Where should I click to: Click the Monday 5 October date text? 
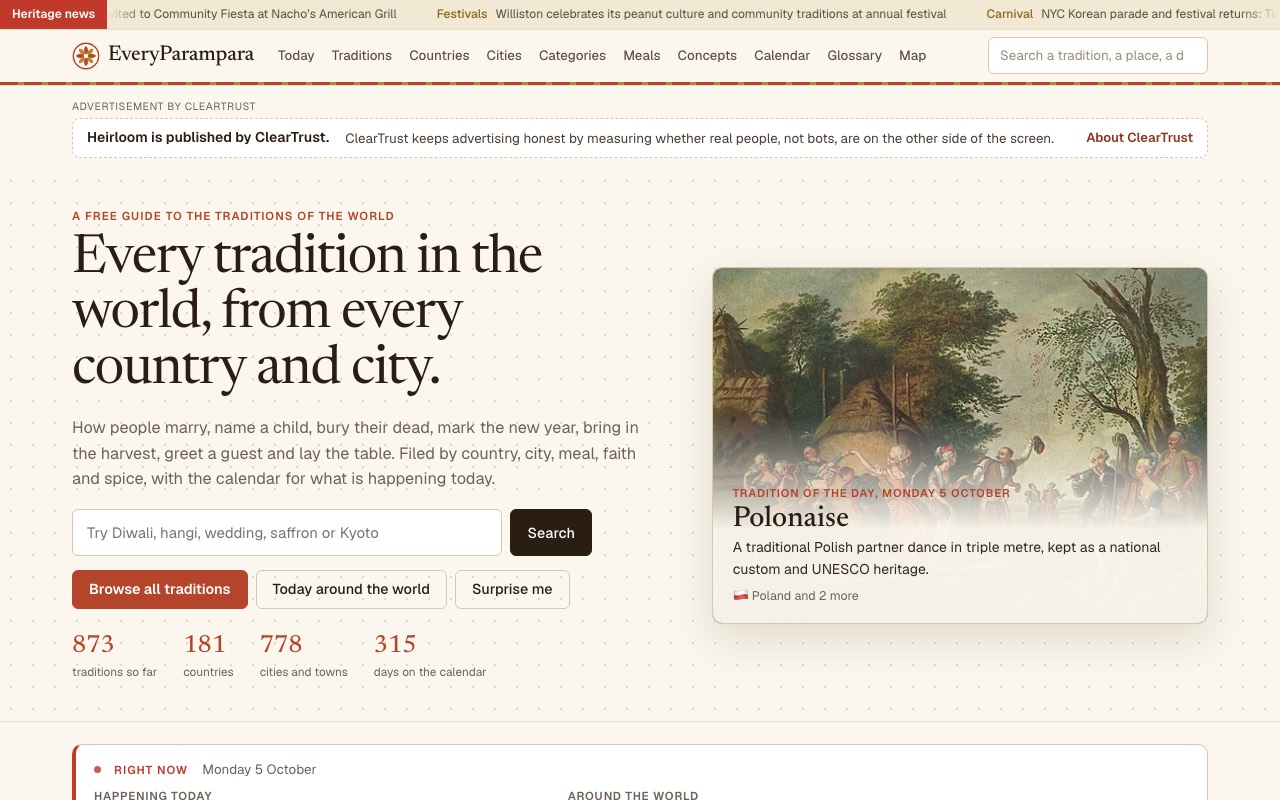coord(259,770)
